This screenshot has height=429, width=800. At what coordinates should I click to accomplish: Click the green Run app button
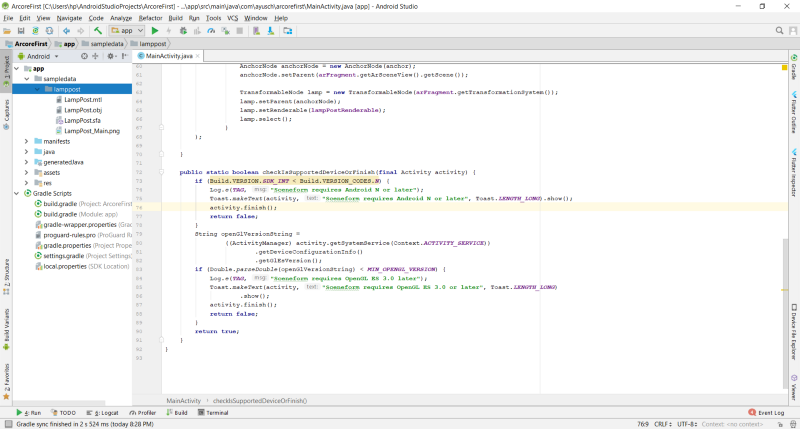[155, 31]
